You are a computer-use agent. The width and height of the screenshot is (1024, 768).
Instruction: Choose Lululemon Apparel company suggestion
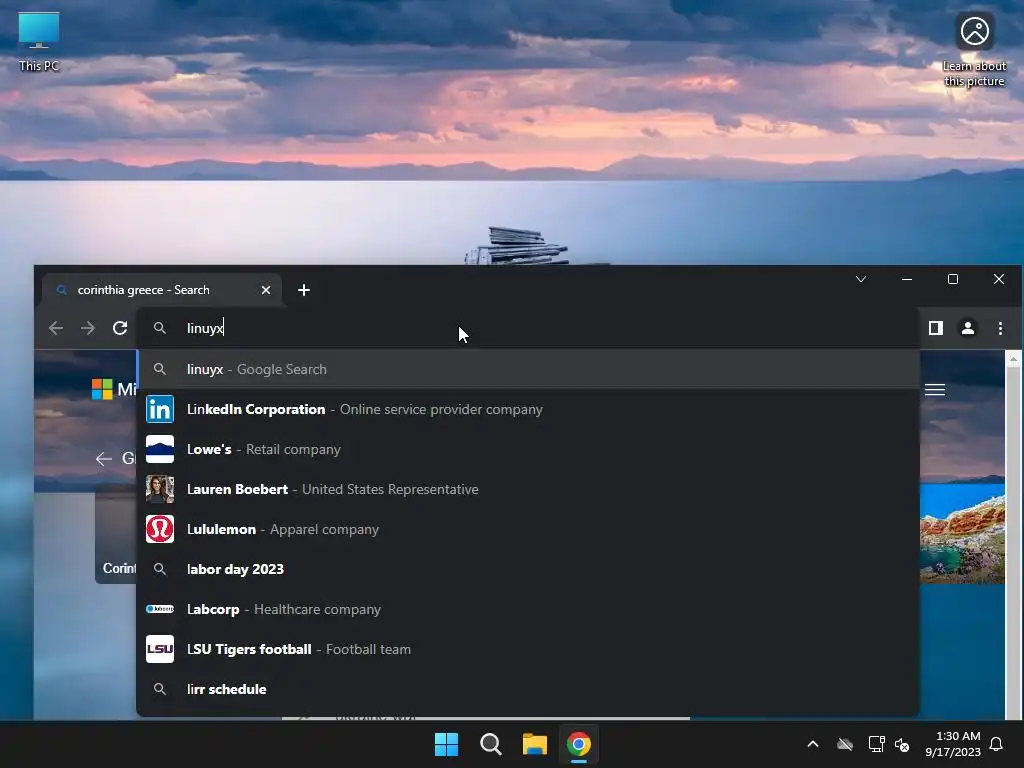click(x=528, y=529)
